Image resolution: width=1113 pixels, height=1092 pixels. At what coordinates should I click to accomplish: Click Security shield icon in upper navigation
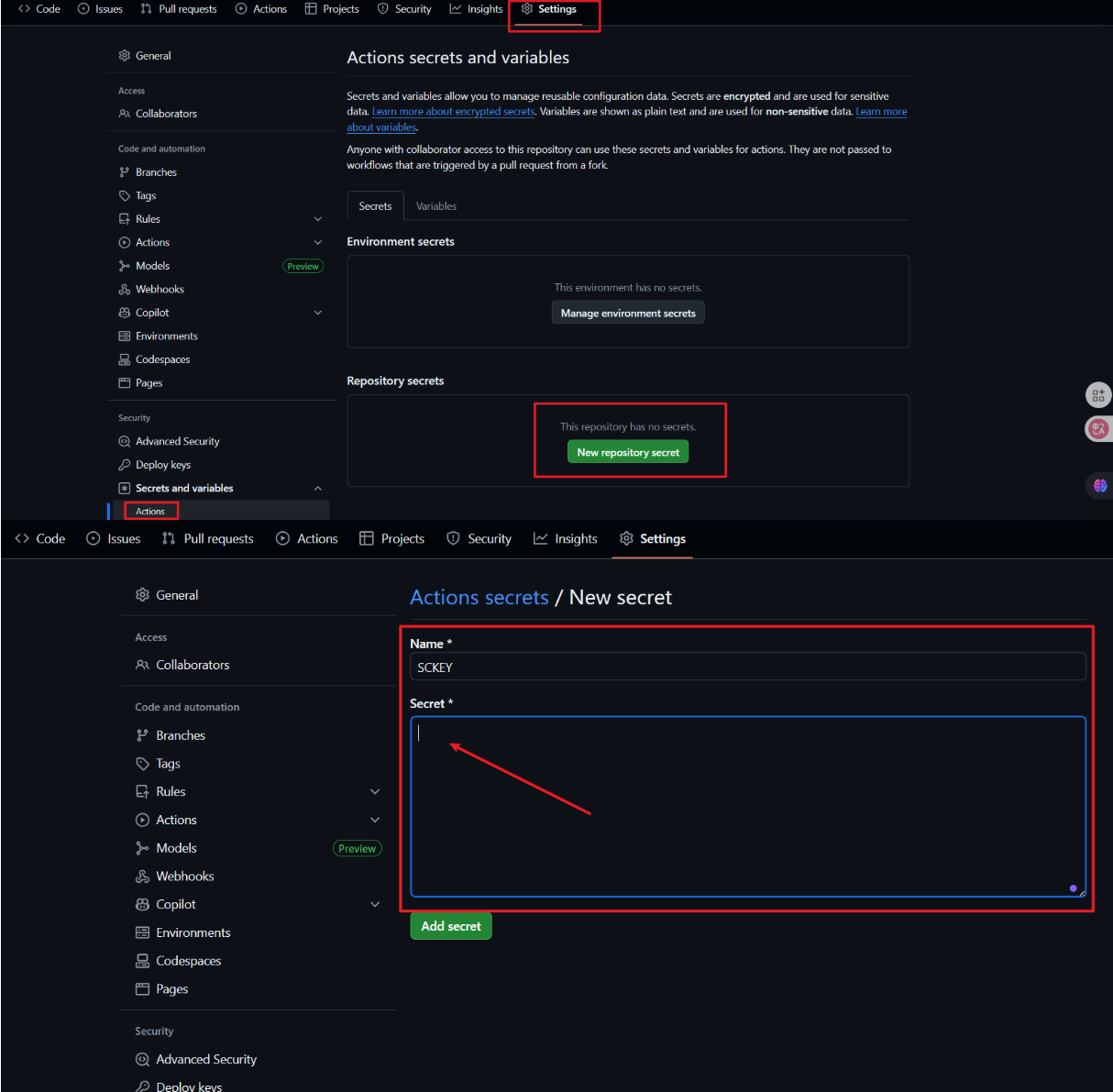tap(383, 9)
